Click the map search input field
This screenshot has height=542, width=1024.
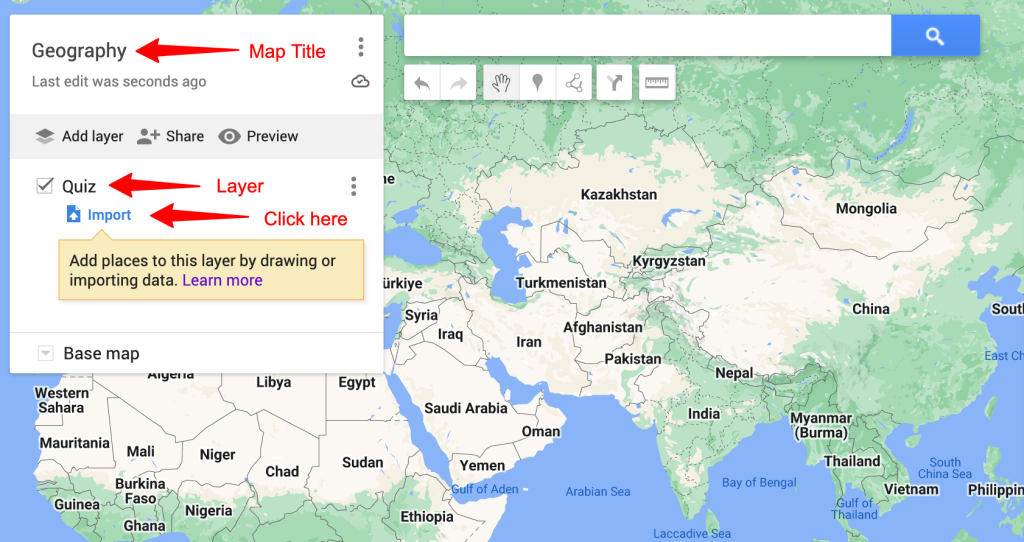pyautogui.click(x=648, y=36)
